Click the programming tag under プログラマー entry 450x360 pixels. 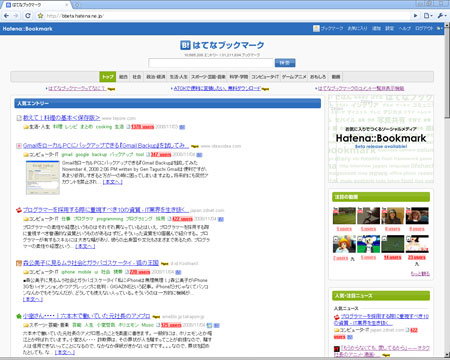110,219
